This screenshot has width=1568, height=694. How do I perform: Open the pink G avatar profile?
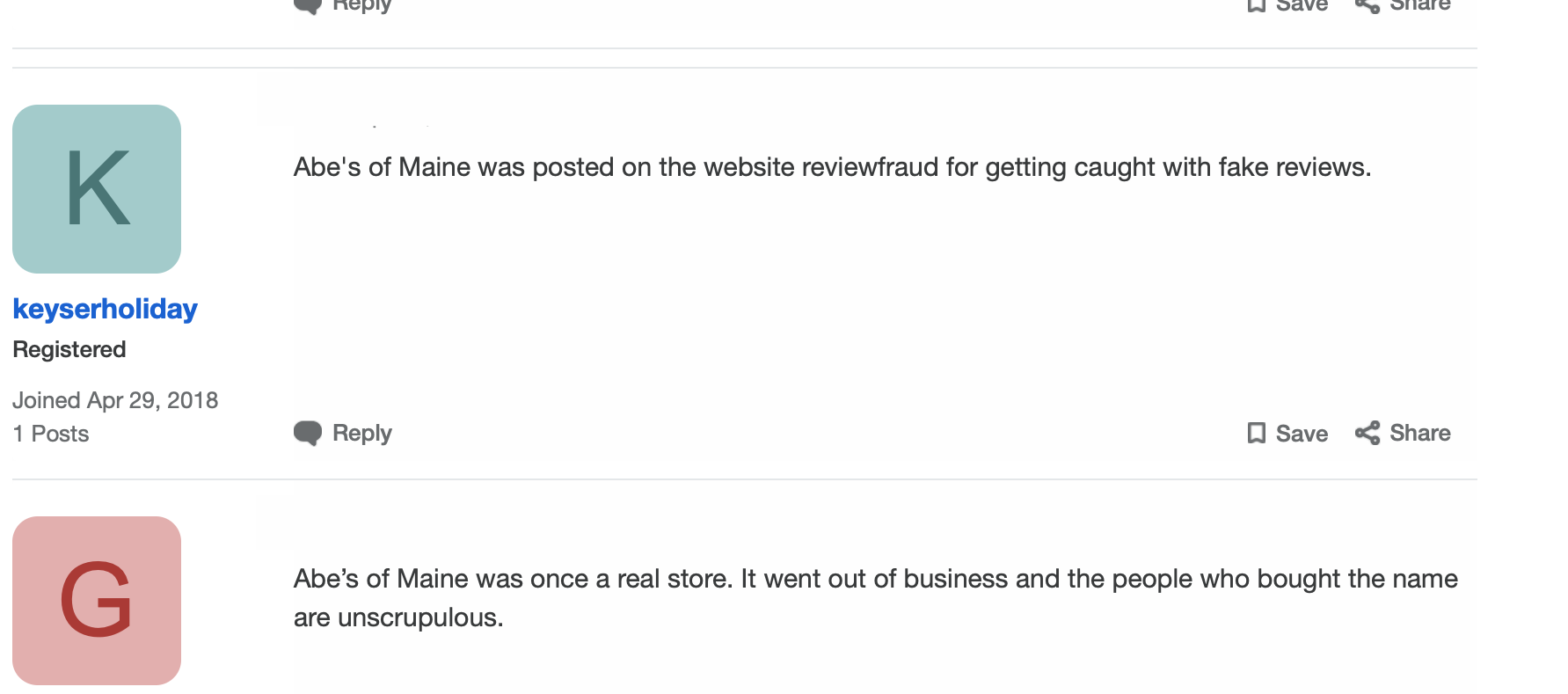point(97,601)
